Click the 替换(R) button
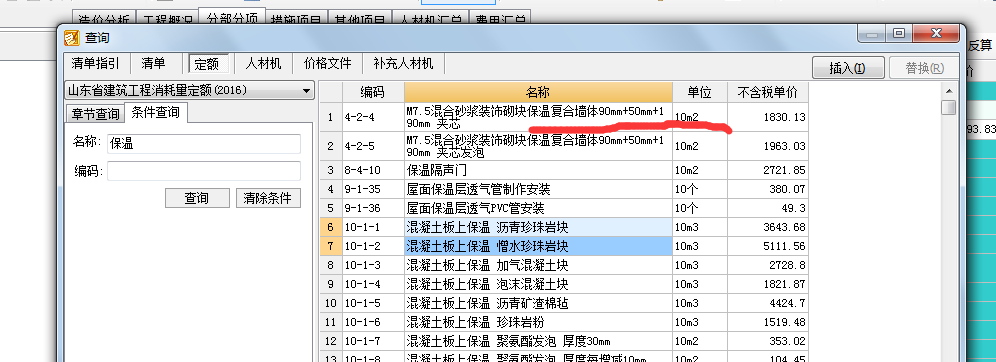Screen dimensions: 996x362 click(924, 68)
